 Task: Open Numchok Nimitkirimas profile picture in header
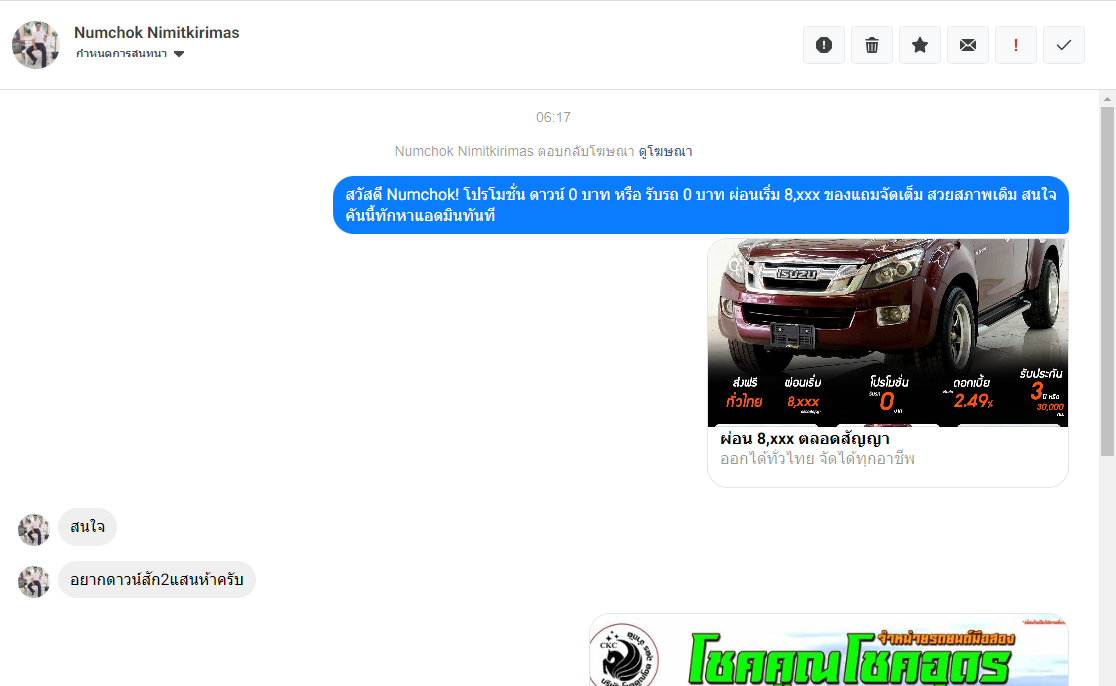coord(36,45)
